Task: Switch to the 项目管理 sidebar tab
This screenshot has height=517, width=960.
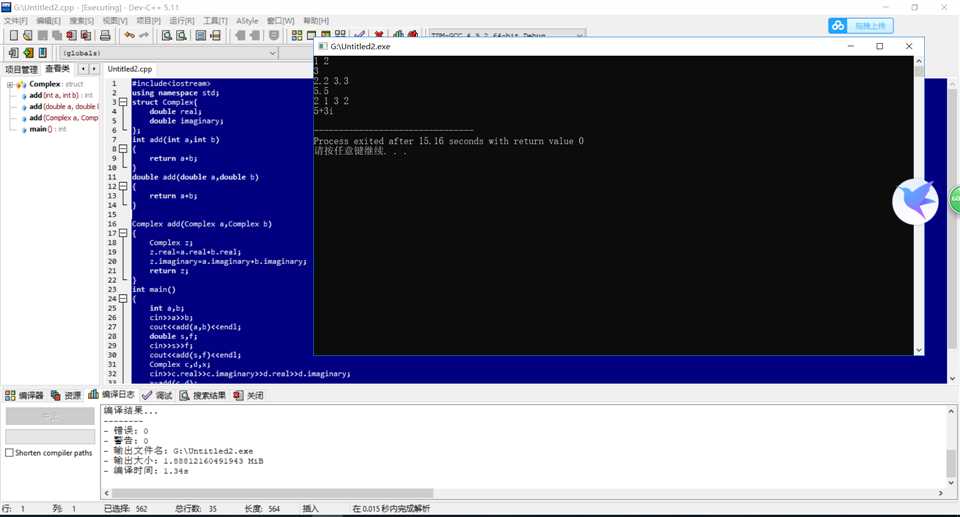Action: pos(21,69)
